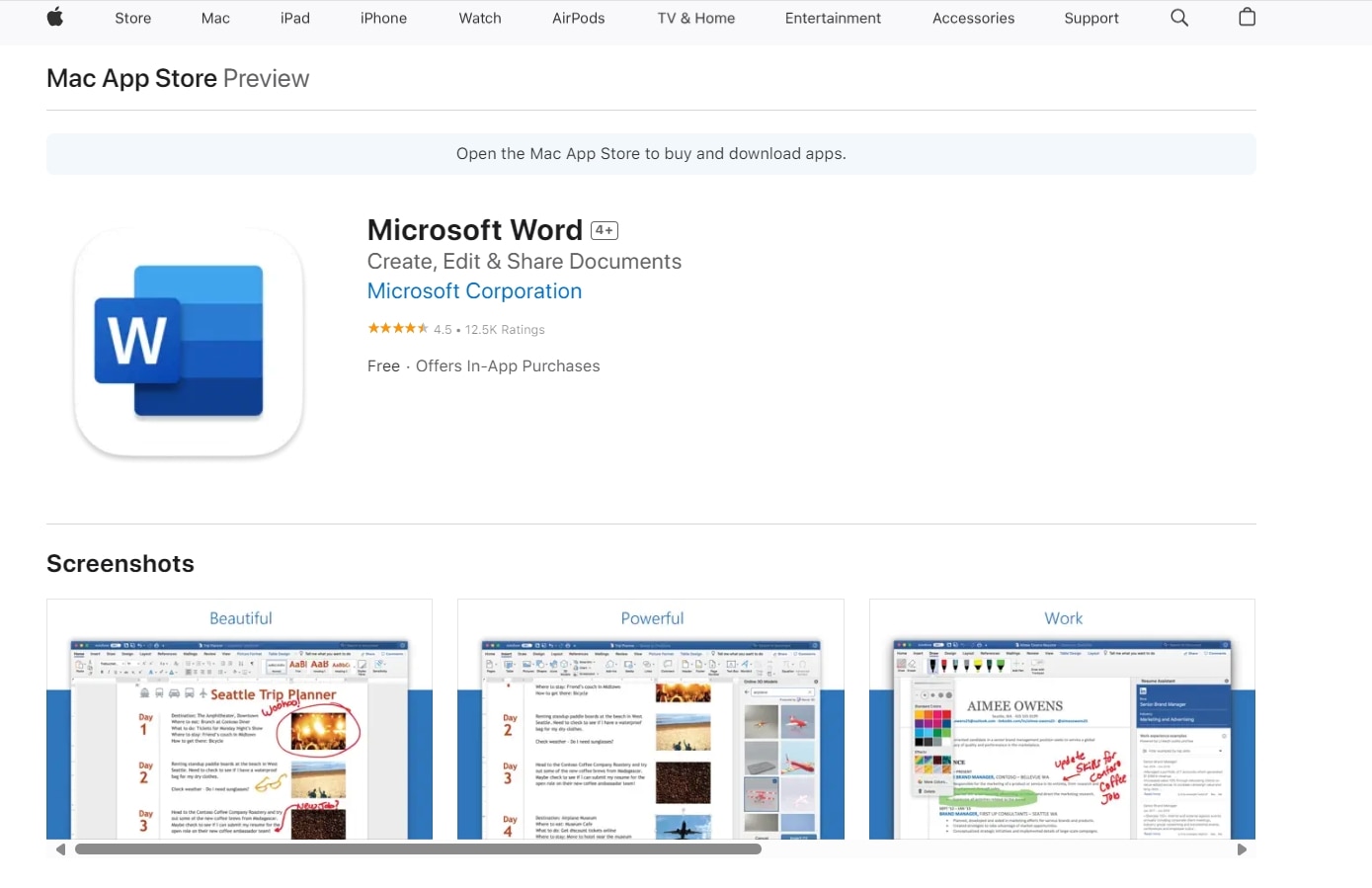Open the Watch menu

[x=480, y=18]
